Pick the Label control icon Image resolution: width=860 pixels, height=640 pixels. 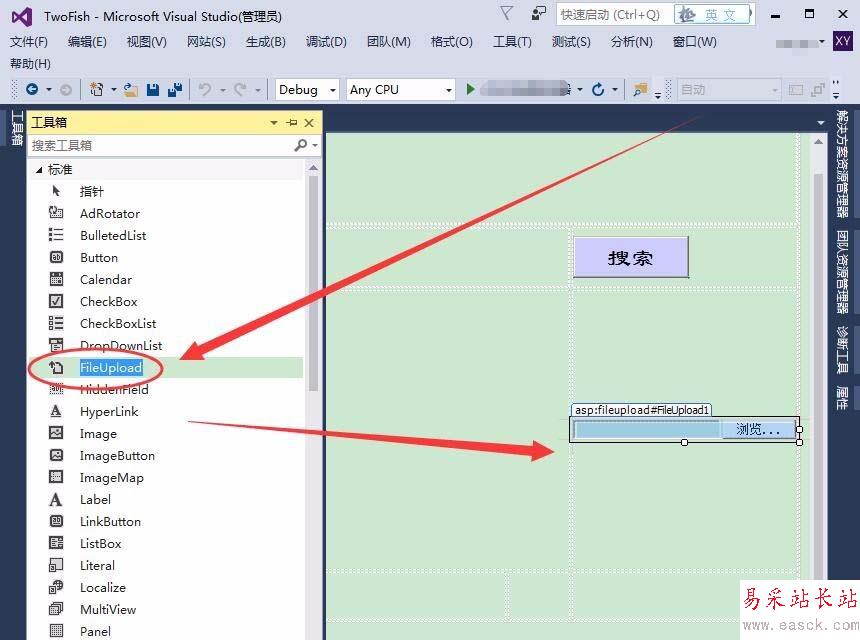pos(56,499)
